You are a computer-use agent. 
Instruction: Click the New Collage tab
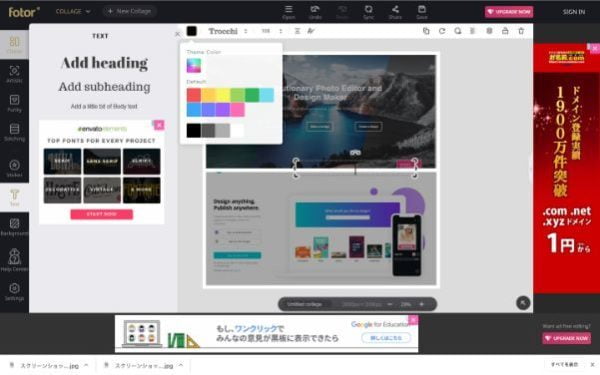point(129,11)
